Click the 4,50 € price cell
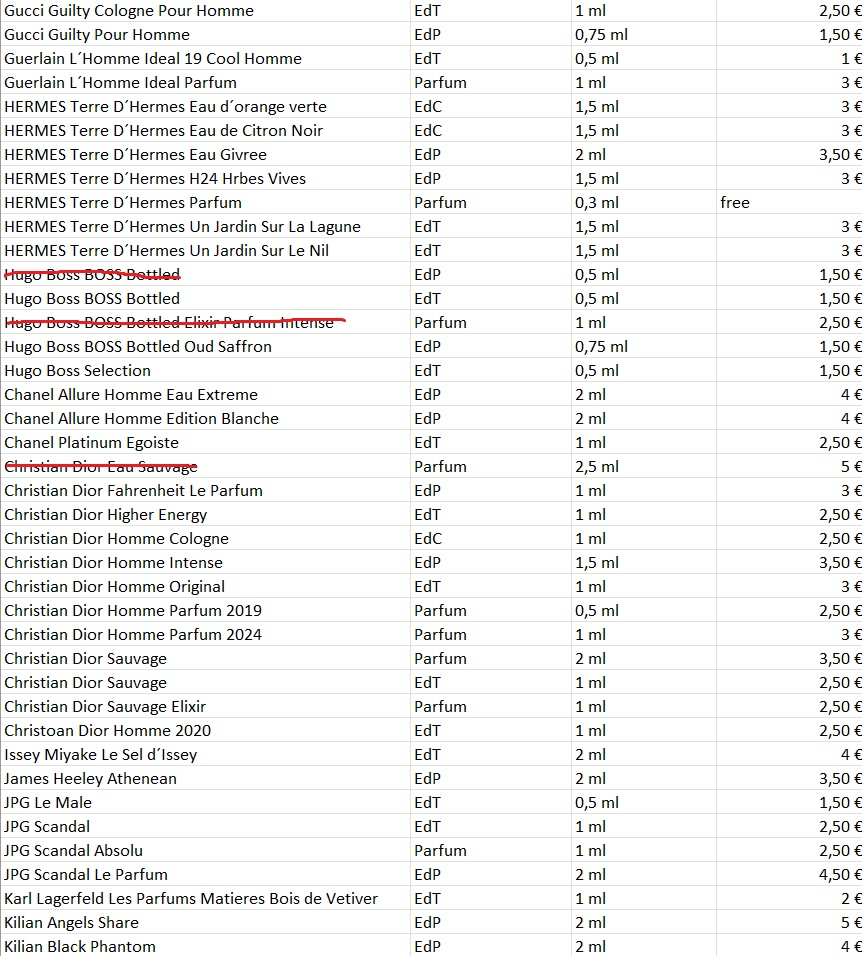The image size is (862, 956). click(788, 875)
